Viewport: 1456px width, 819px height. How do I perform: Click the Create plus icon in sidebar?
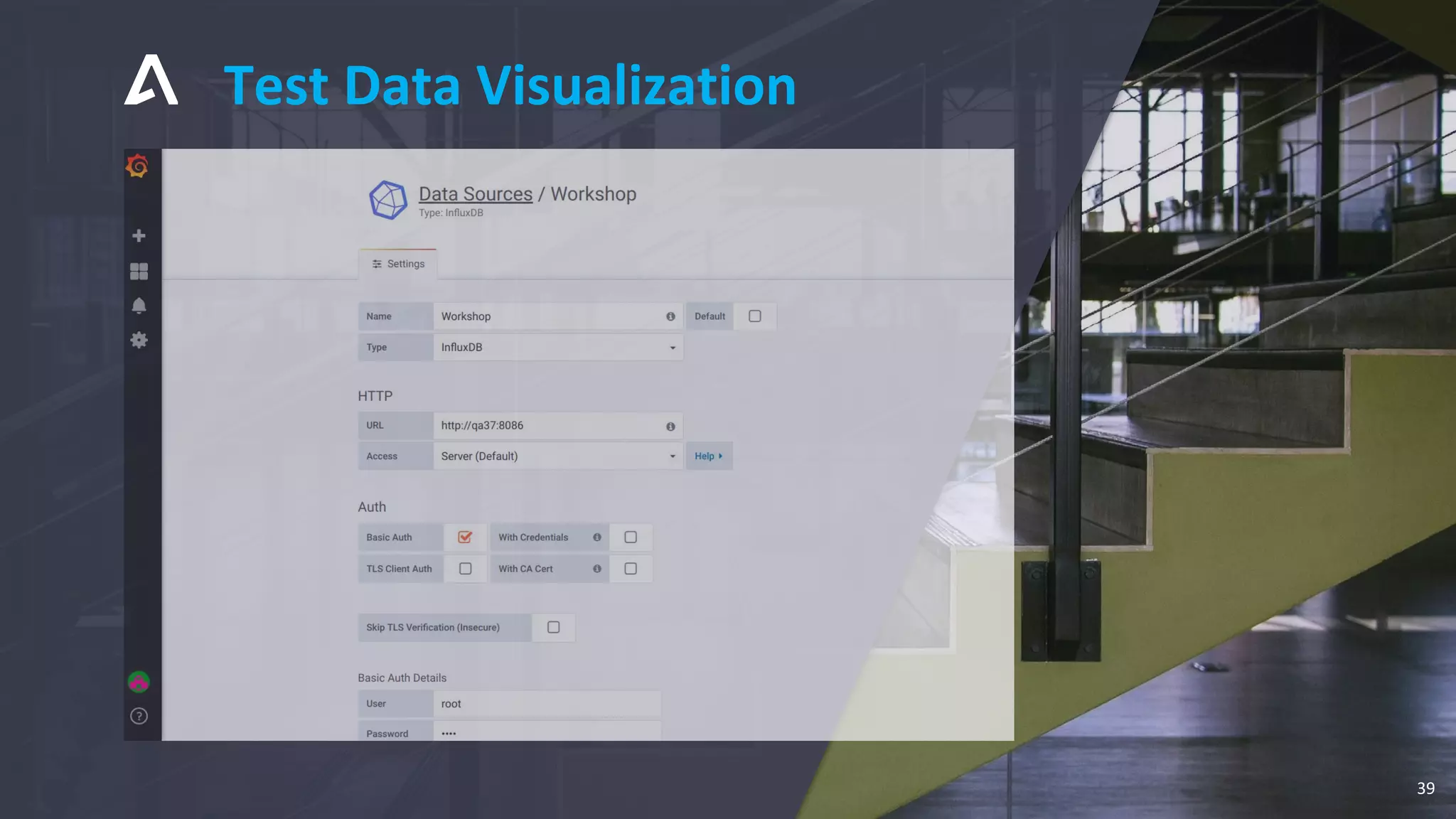(139, 235)
